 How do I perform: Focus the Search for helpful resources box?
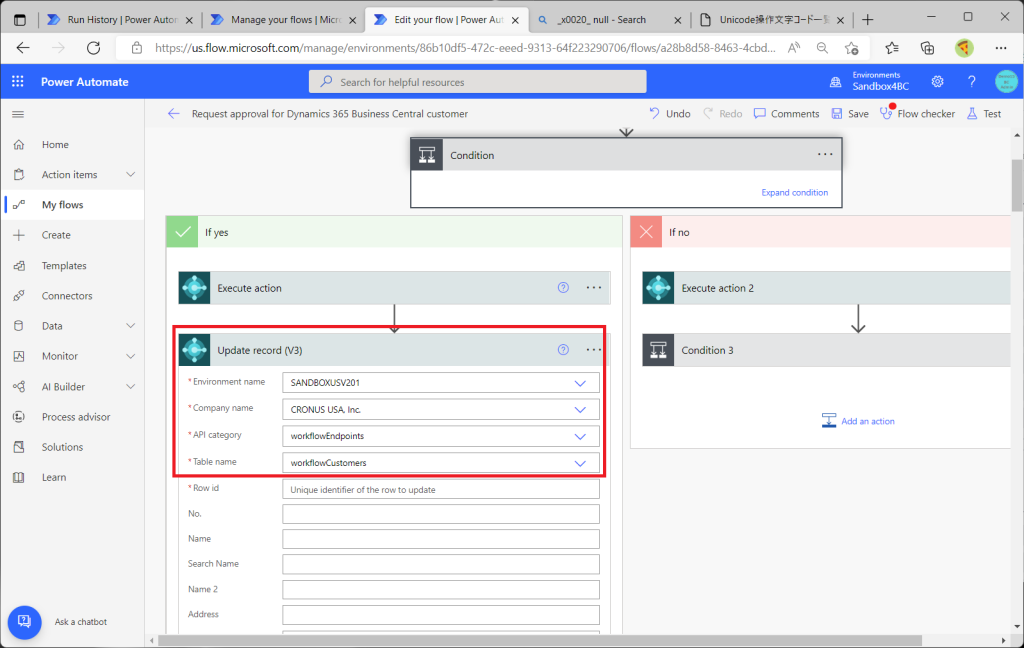coord(477,82)
